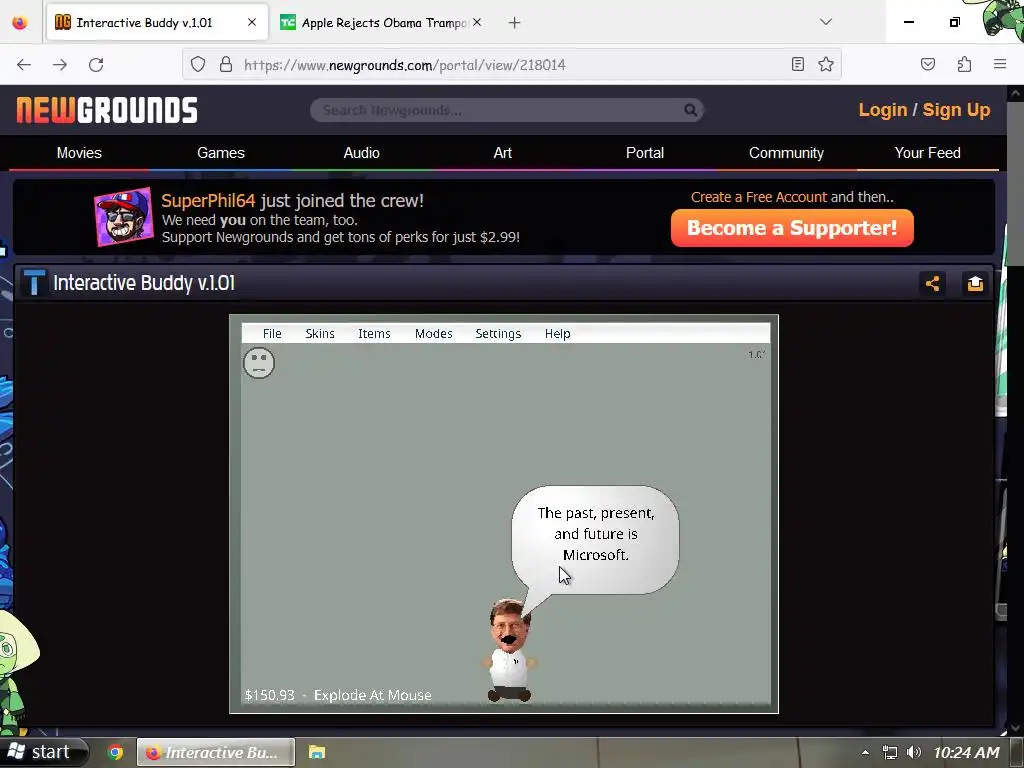Click the share icon on game header
Screen dimensions: 1024x768
click(x=932, y=283)
